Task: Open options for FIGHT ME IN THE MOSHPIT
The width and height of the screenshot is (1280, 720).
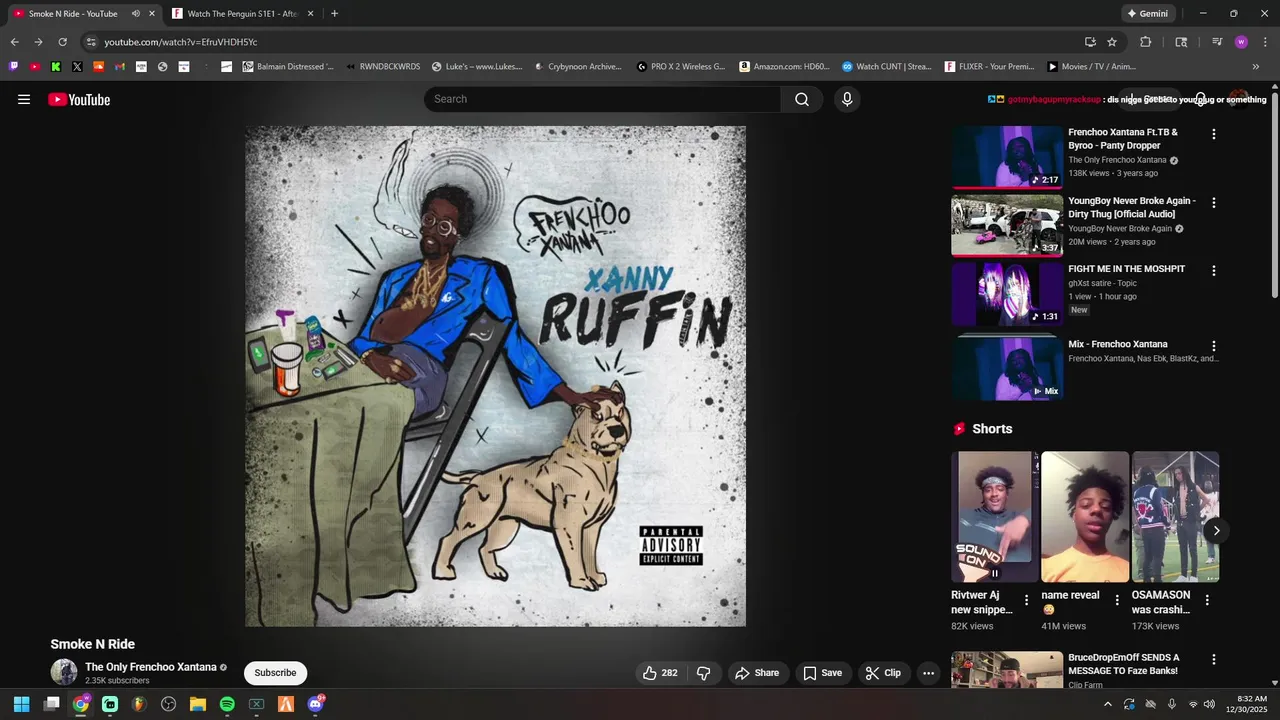Action: (1214, 271)
